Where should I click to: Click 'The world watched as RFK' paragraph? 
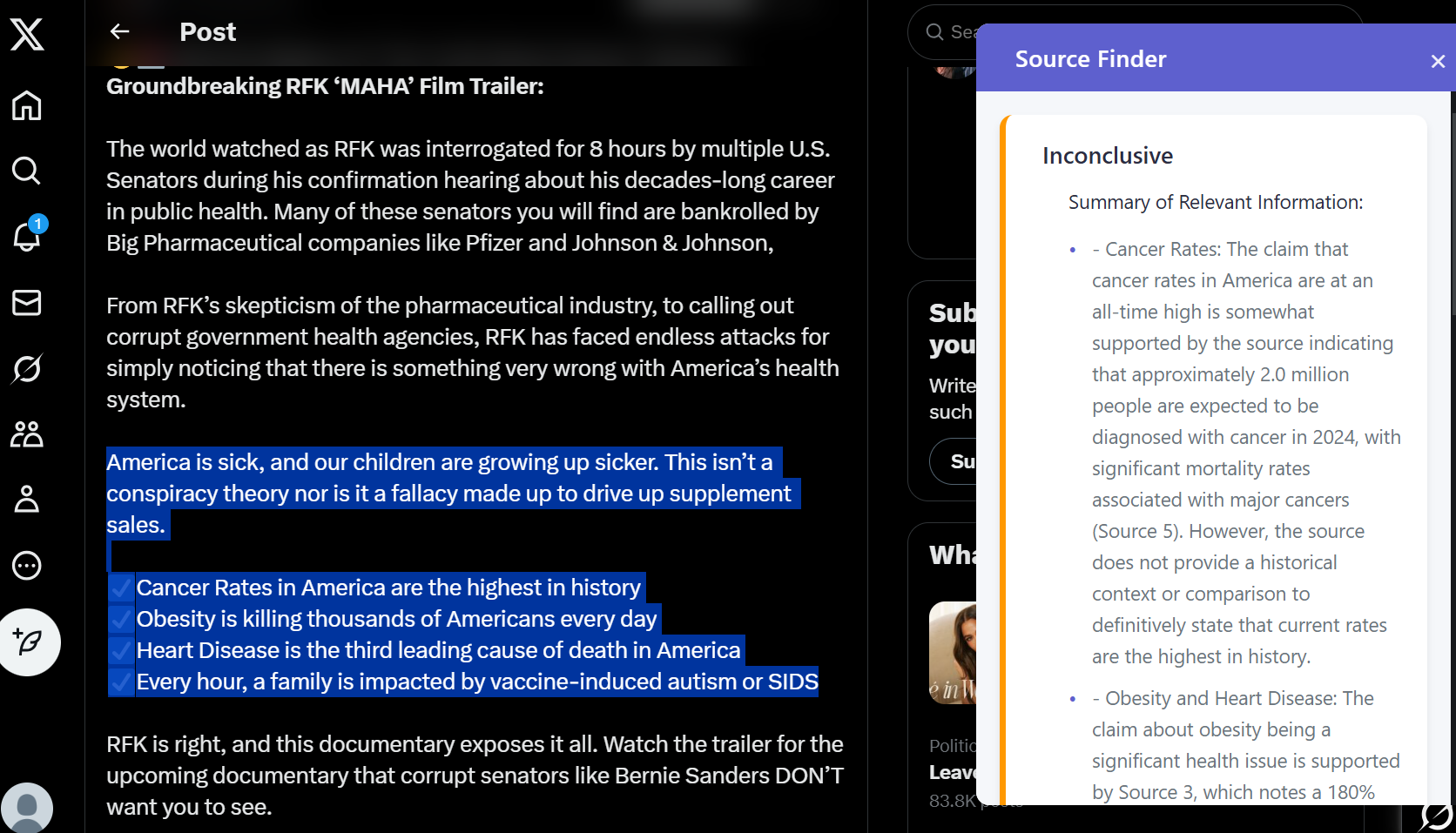(470, 196)
